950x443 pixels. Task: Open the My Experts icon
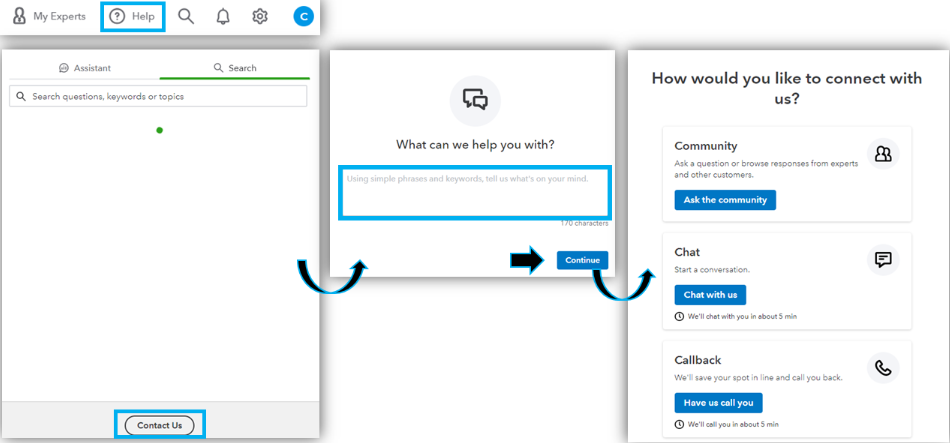click(x=19, y=16)
